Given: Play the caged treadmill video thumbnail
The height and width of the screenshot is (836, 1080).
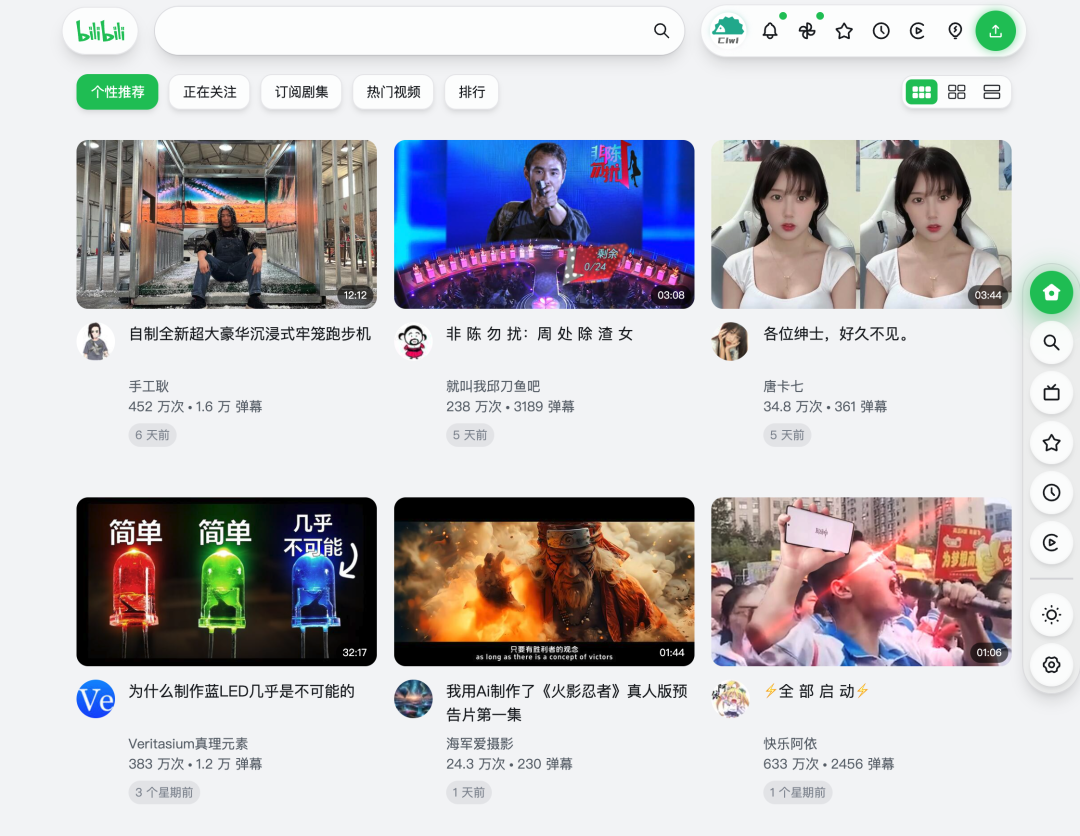Looking at the screenshot, I should (227, 224).
